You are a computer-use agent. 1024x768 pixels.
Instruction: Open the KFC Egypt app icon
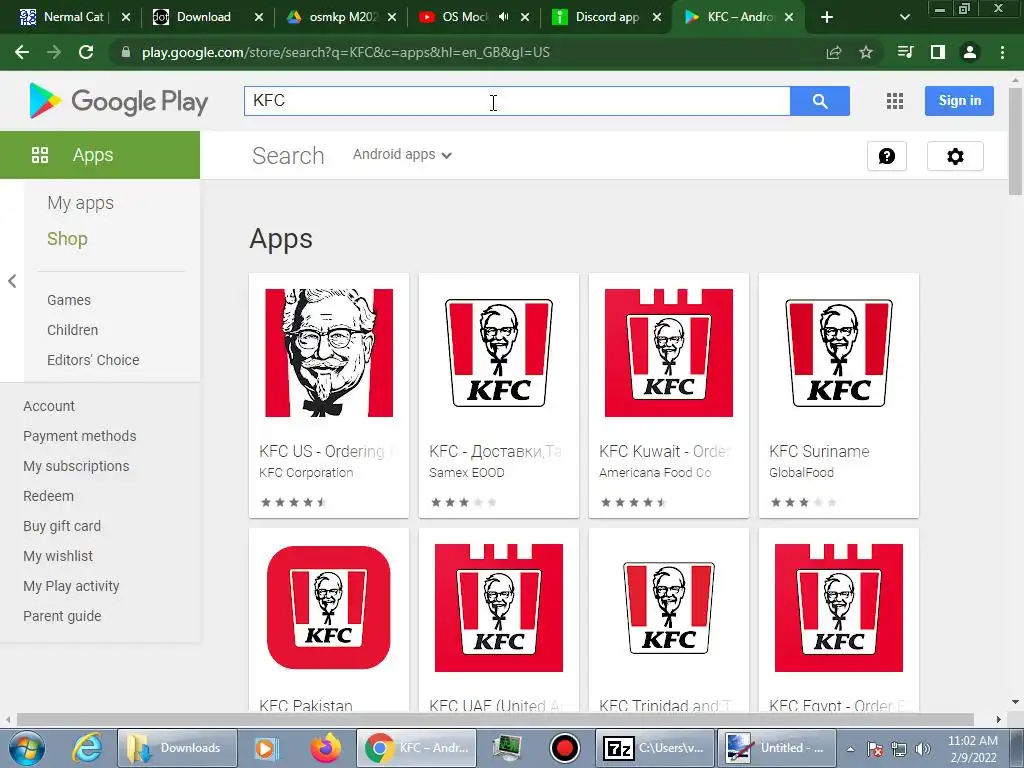click(839, 607)
